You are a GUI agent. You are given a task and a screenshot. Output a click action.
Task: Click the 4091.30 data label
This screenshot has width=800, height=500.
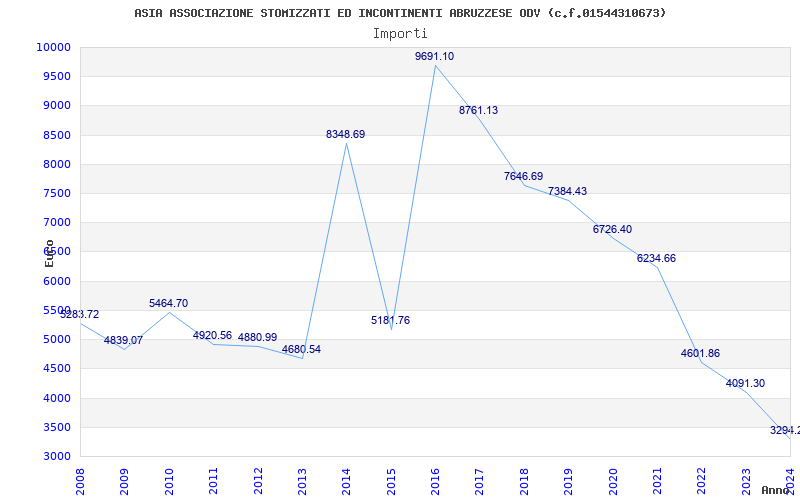[745, 384]
